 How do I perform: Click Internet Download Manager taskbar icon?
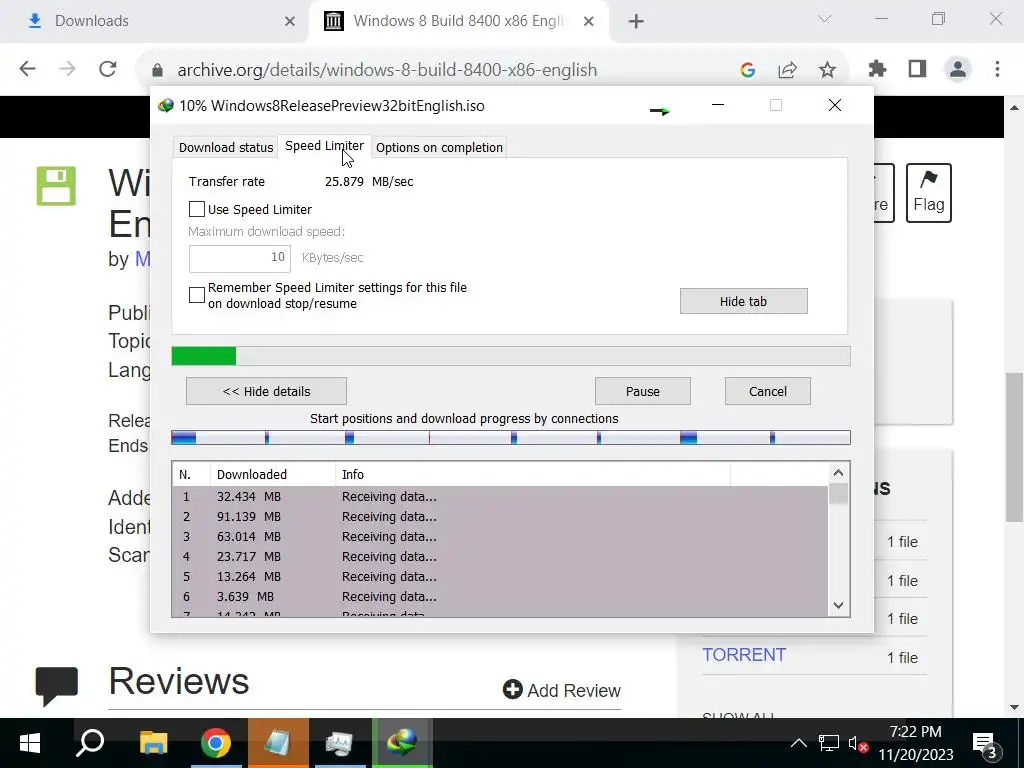coord(402,743)
